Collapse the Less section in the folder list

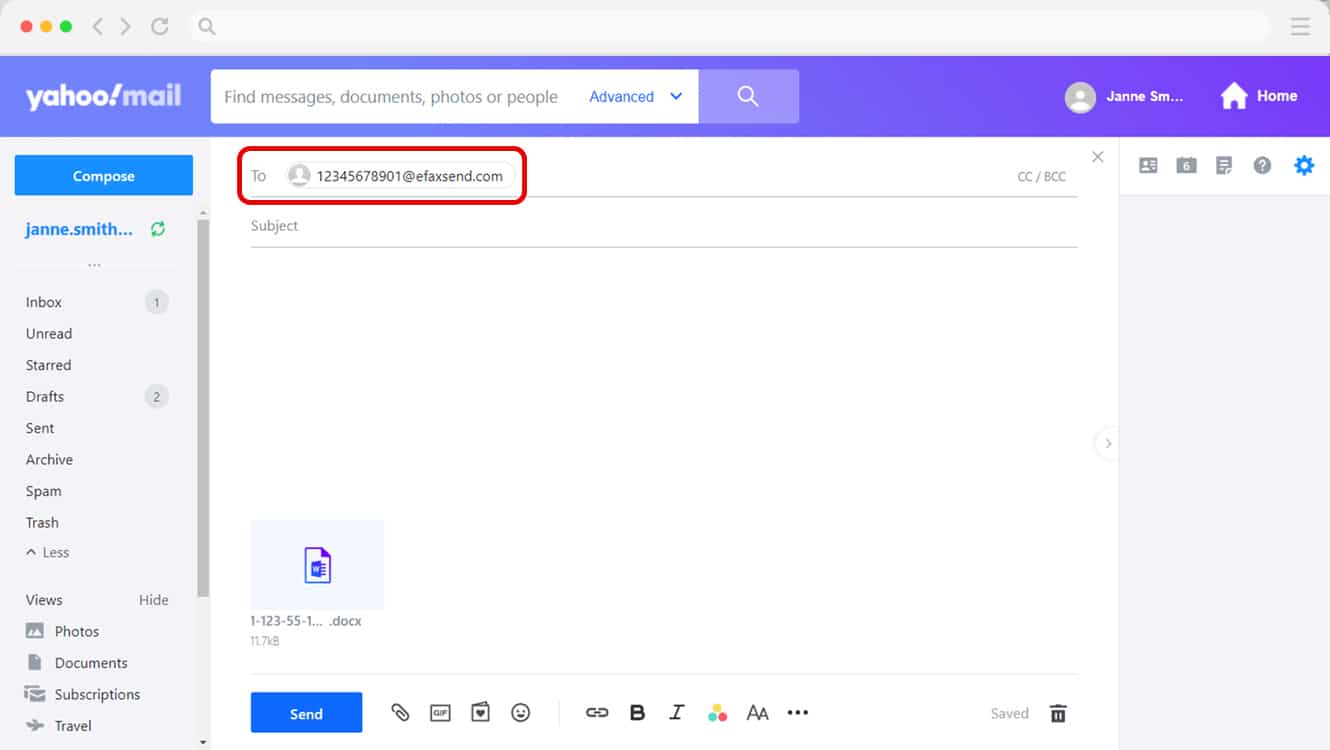(x=46, y=552)
